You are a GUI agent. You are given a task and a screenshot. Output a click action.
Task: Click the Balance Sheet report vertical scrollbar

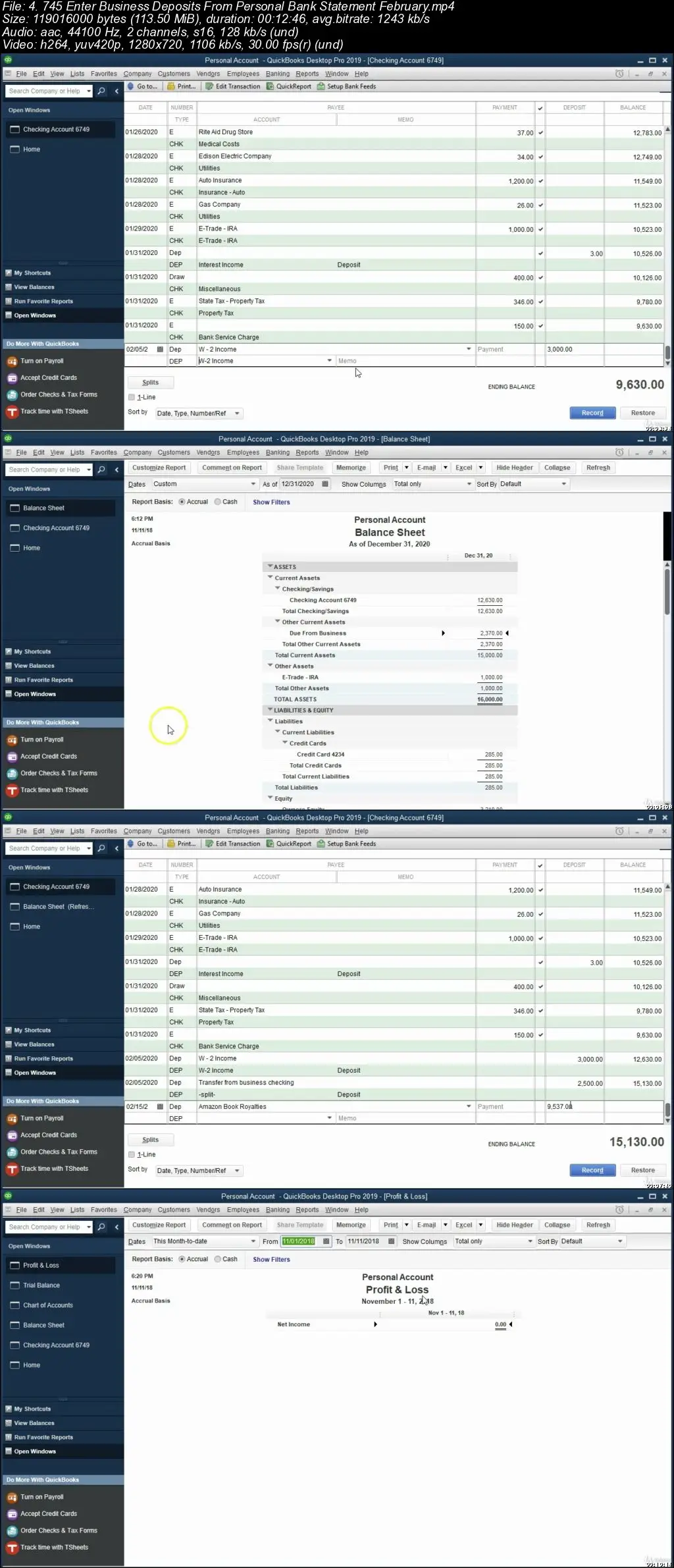click(667, 591)
